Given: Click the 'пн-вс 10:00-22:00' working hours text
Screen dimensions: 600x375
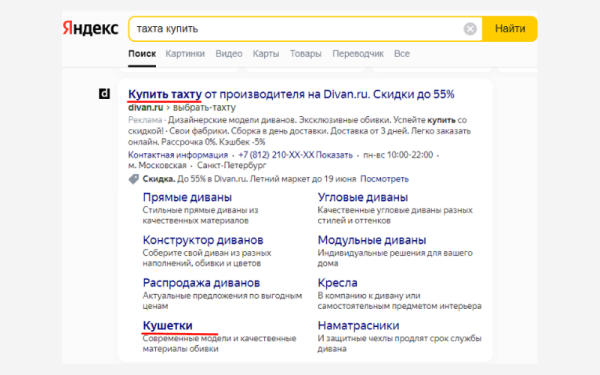Looking at the screenshot, I should (x=398, y=155).
